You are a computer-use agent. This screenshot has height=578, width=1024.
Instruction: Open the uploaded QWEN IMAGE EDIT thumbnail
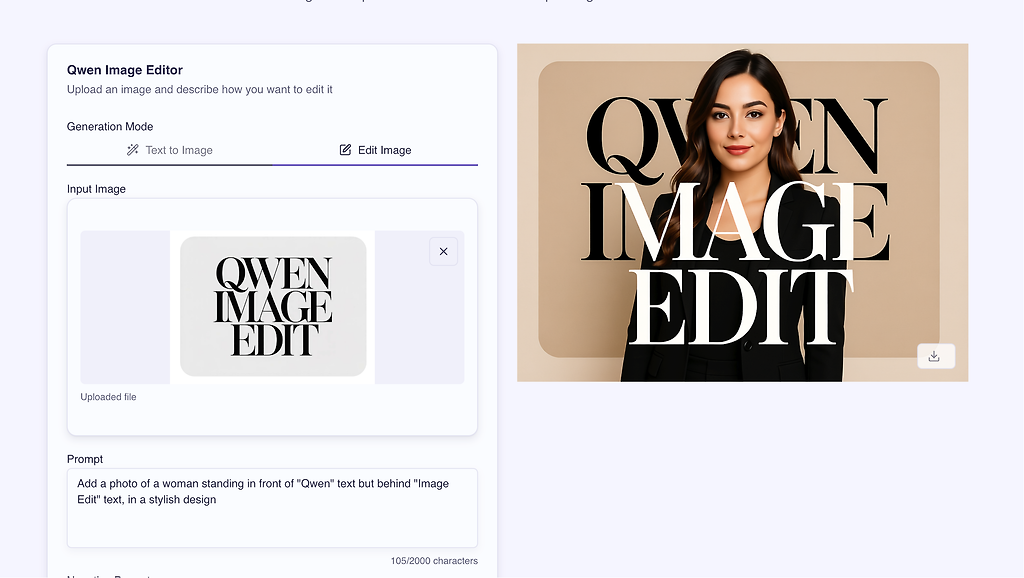[x=273, y=306]
